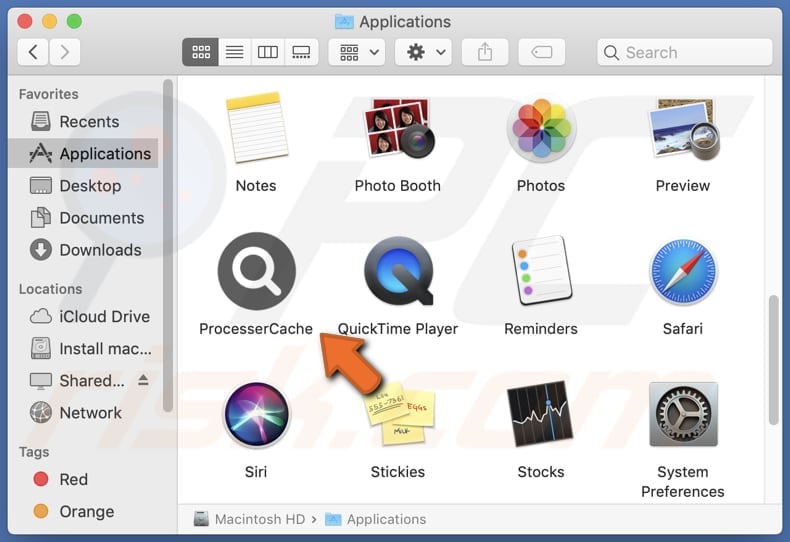Click the 'QuickTime Player' name label
The image size is (790, 542).
coord(398,328)
